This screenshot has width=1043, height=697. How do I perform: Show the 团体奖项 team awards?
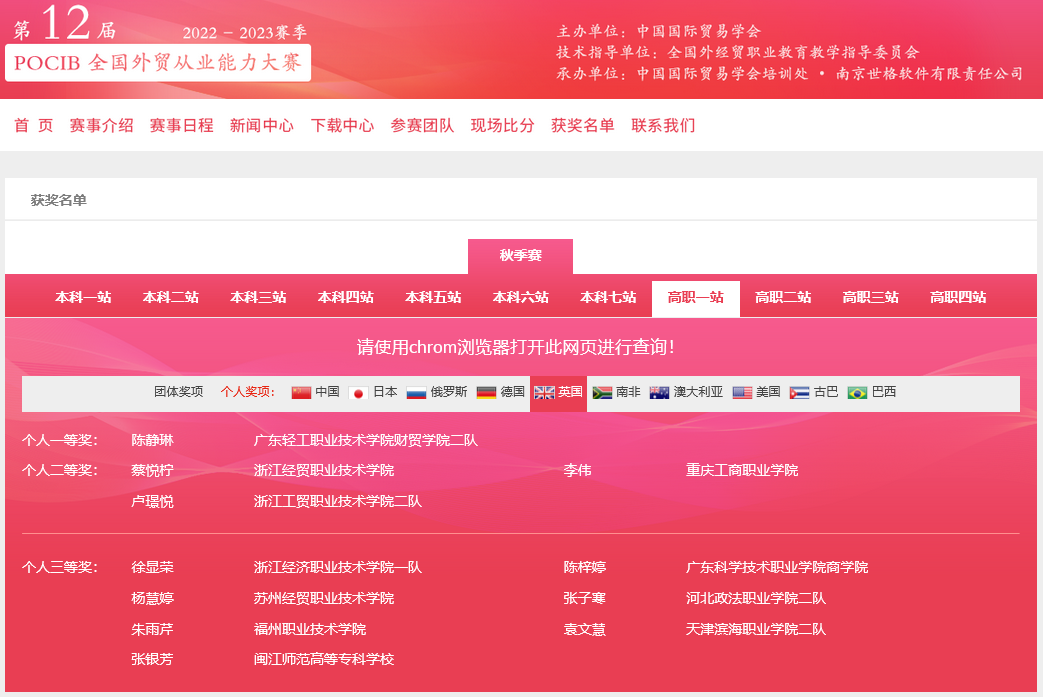pos(179,393)
